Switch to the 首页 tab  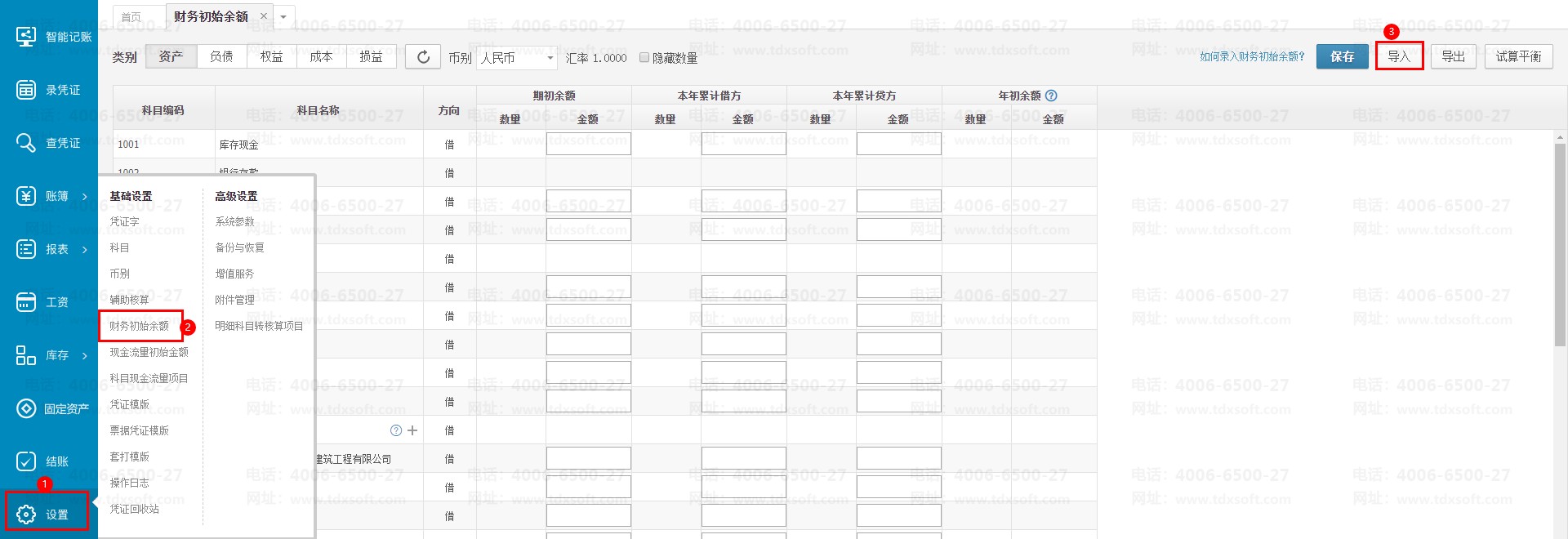131,17
